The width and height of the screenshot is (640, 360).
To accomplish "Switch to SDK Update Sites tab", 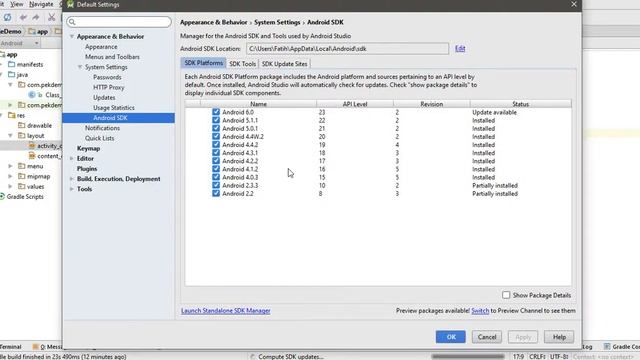I will coord(284,64).
